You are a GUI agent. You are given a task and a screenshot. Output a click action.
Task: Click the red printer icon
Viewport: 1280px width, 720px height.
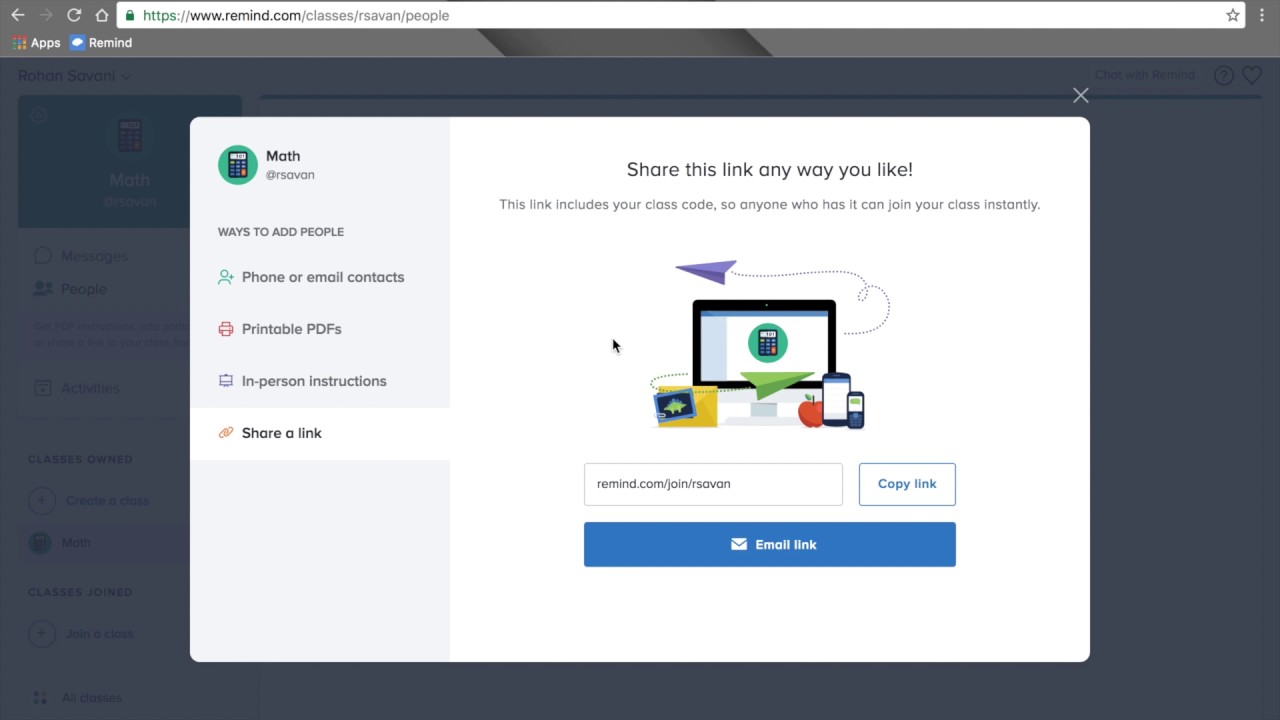pyautogui.click(x=226, y=329)
